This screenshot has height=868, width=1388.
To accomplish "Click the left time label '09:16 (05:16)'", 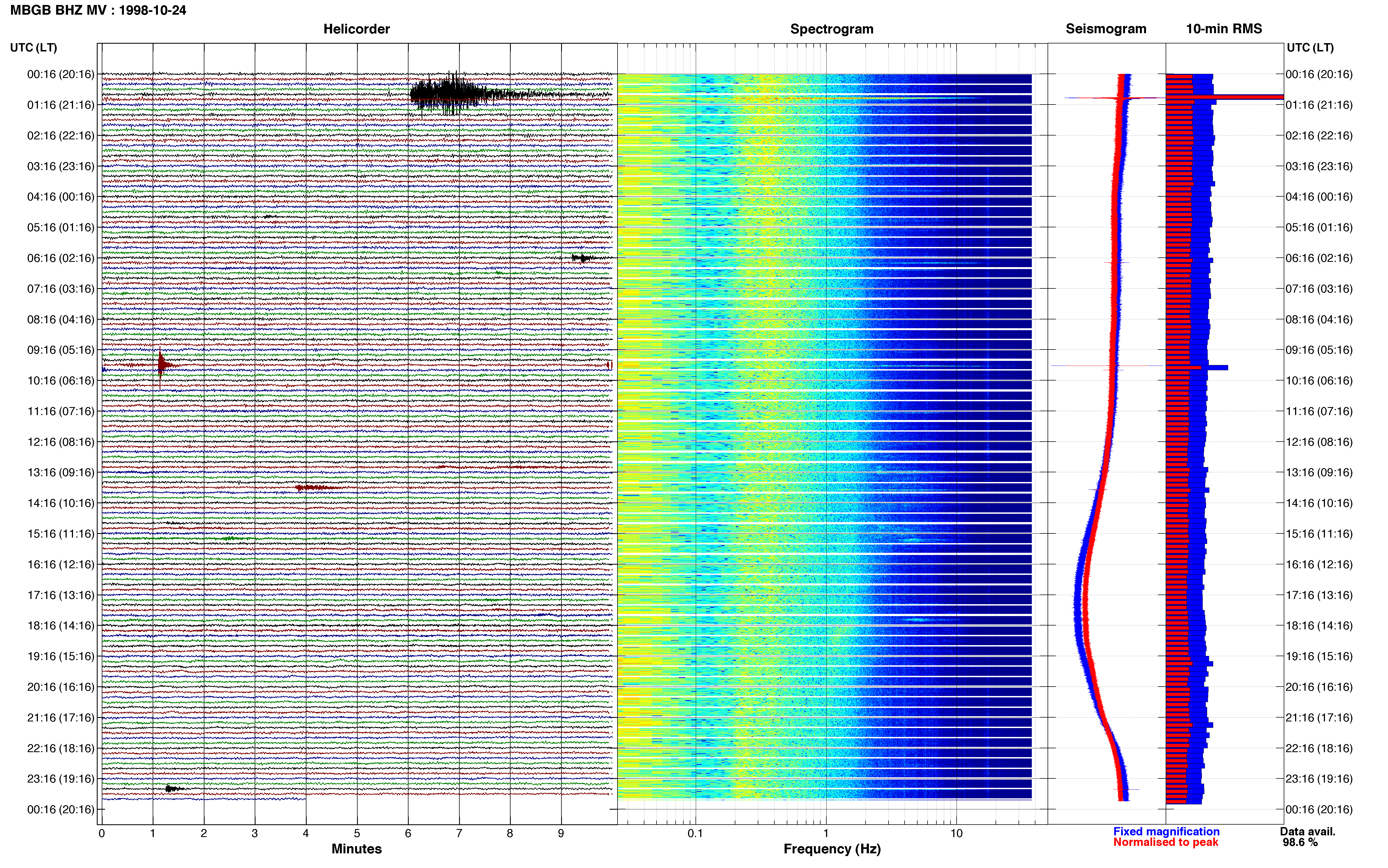I will (x=61, y=350).
